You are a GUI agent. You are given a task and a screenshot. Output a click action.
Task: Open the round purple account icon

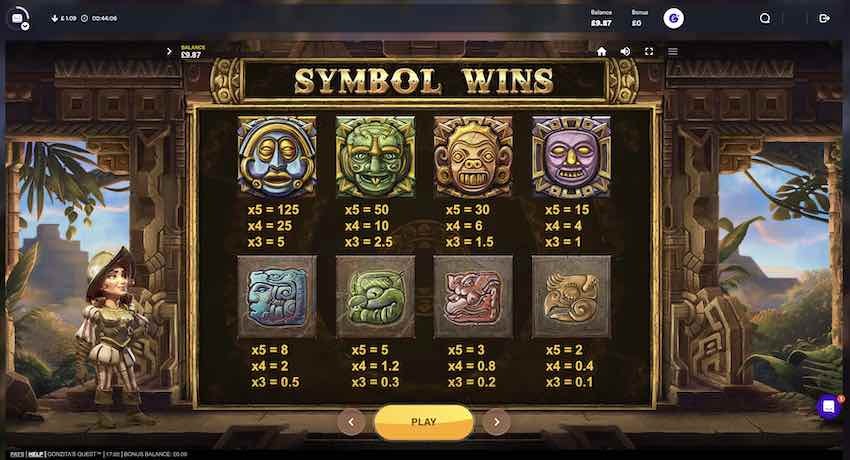(x=673, y=18)
